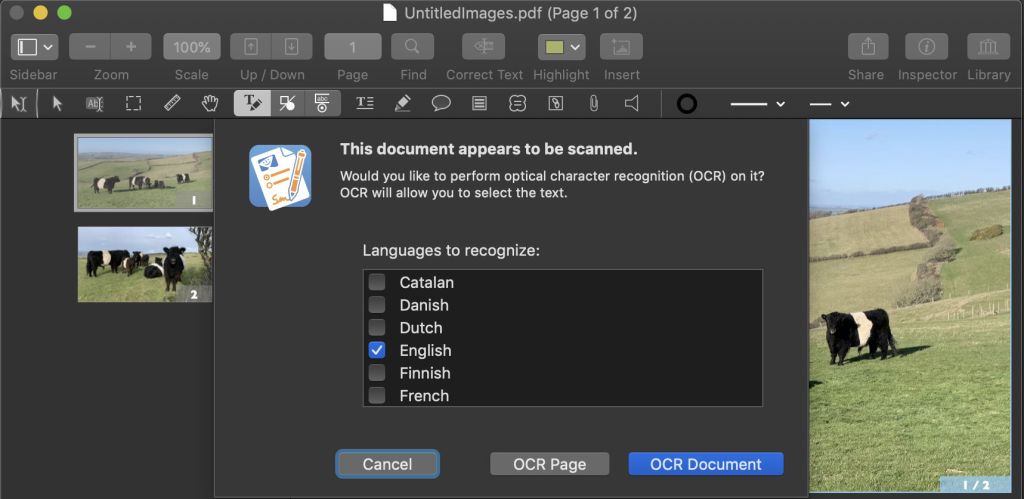Viewport: 1024px width, 499px height.
Task: Uncheck the English language checkbox
Action: pos(377,350)
